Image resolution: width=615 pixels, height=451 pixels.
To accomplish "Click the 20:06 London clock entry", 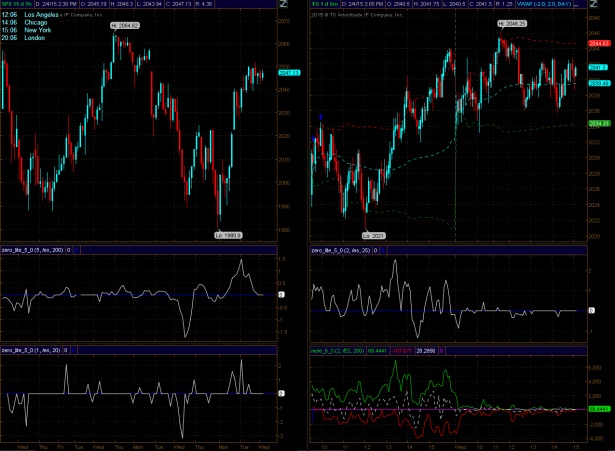I will coord(23,38).
